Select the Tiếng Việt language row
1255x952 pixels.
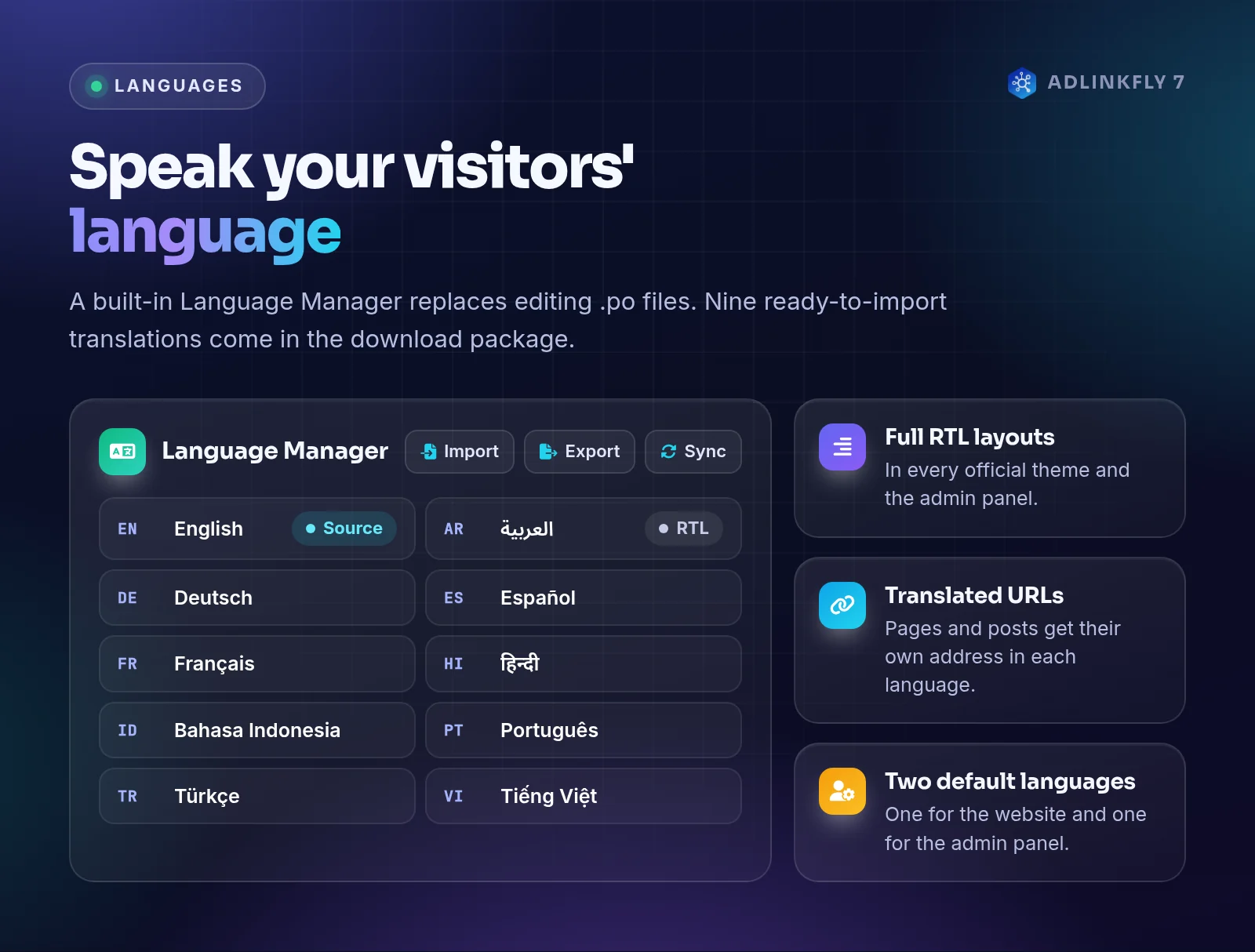[584, 796]
